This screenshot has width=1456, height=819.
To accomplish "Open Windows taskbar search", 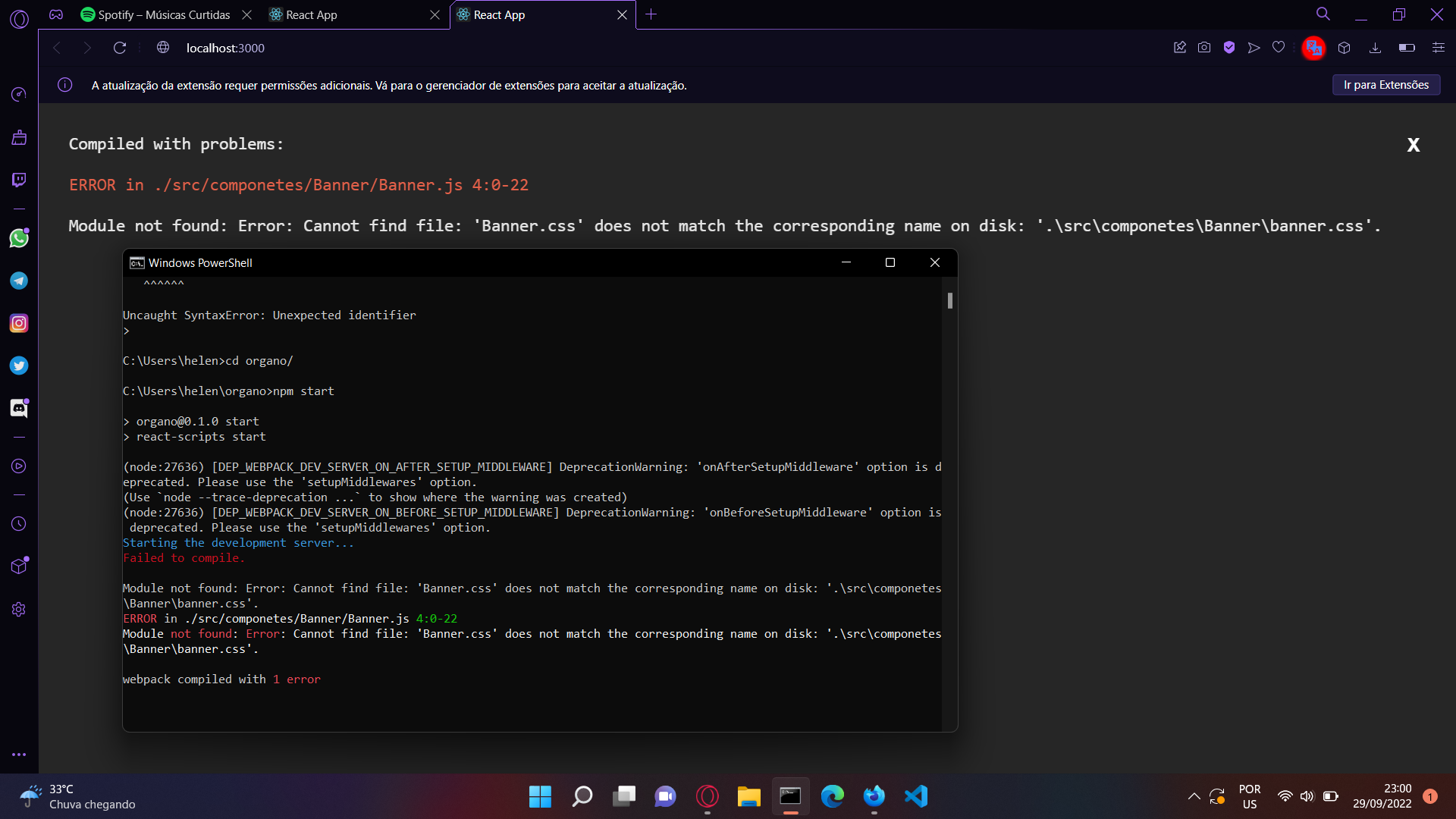I will [582, 796].
